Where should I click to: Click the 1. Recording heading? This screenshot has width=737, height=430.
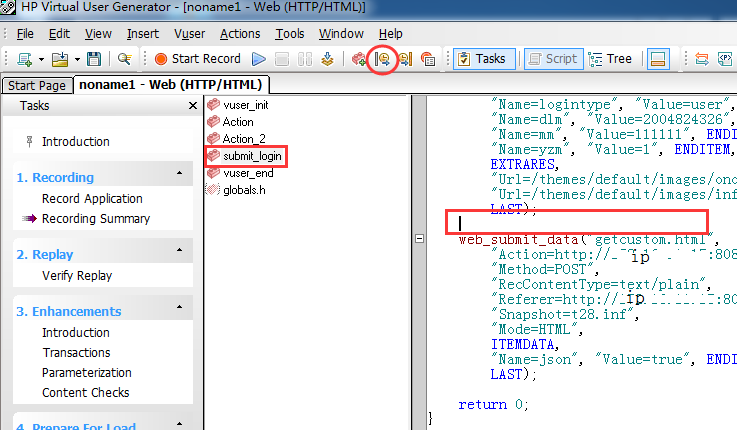(x=55, y=178)
